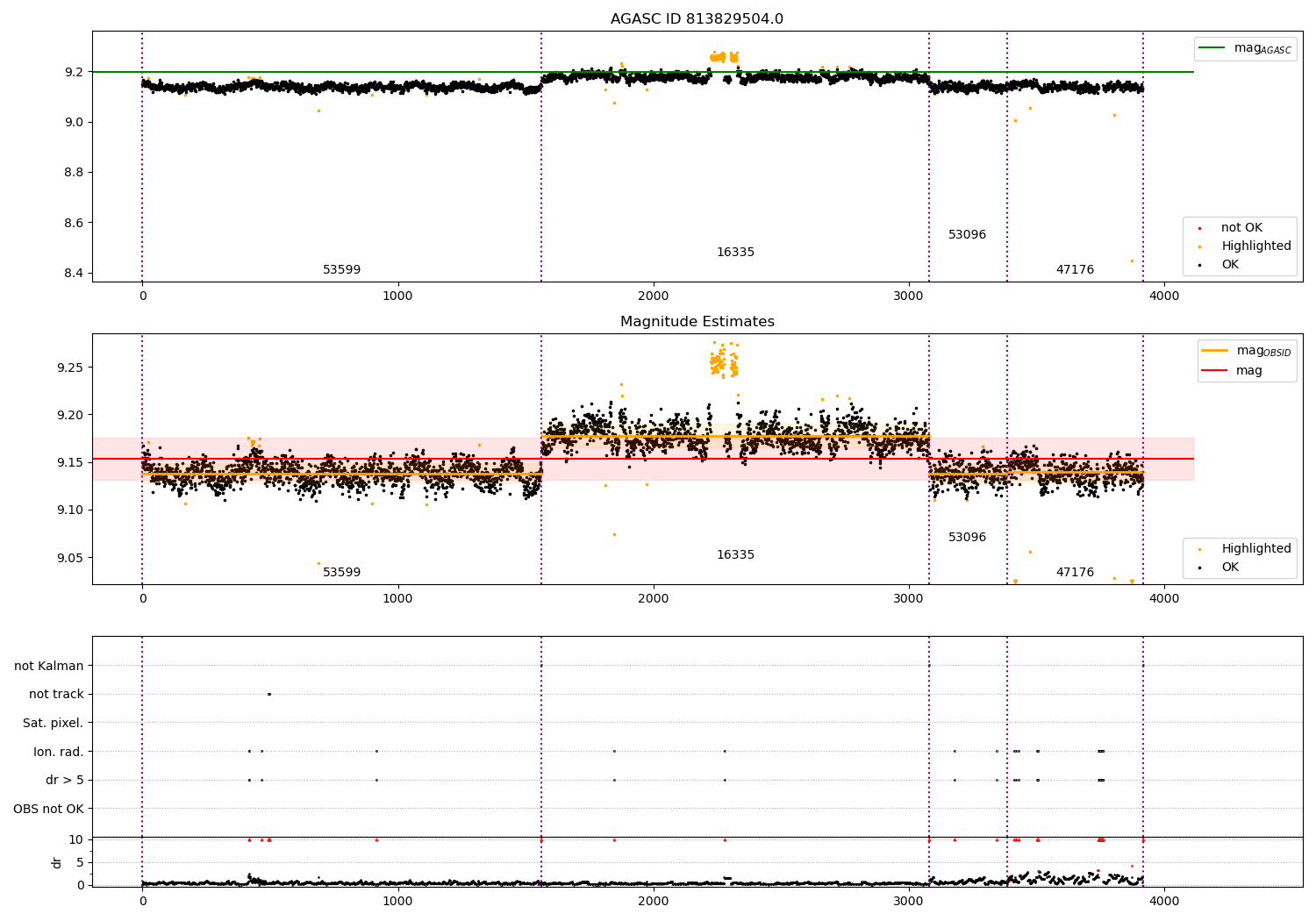Select the mag AGASC legend label in top plot
This screenshot has height=921, width=1316.
[x=1262, y=48]
